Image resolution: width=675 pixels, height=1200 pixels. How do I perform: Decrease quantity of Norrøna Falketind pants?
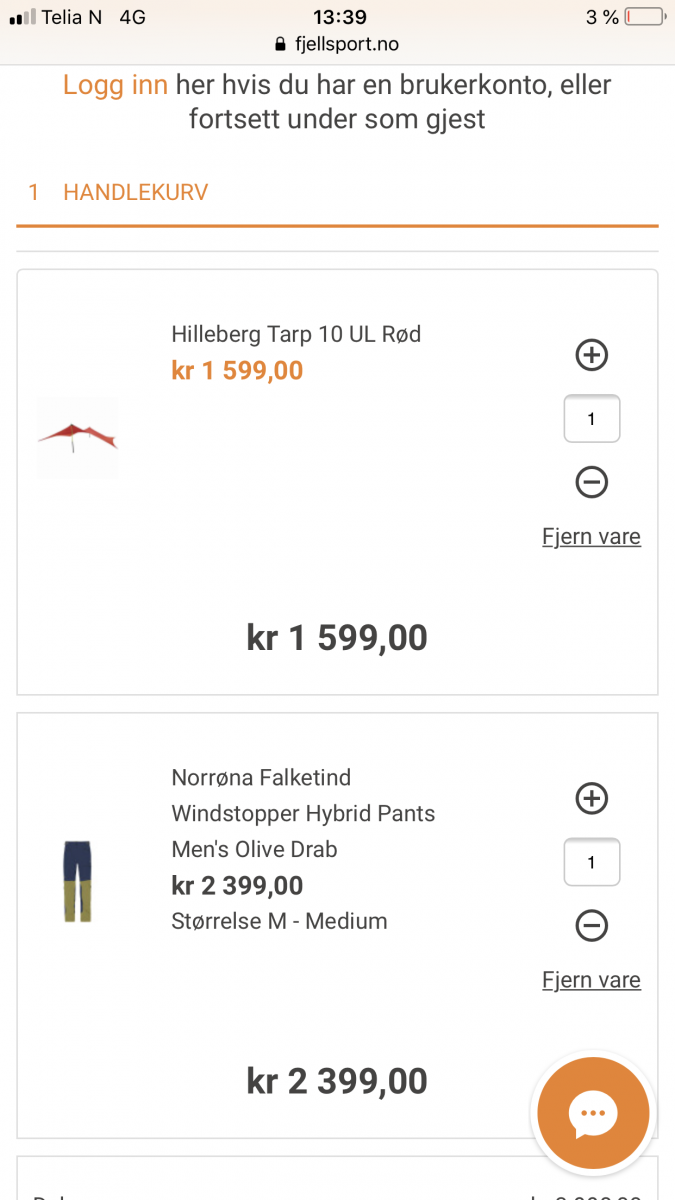(592, 926)
